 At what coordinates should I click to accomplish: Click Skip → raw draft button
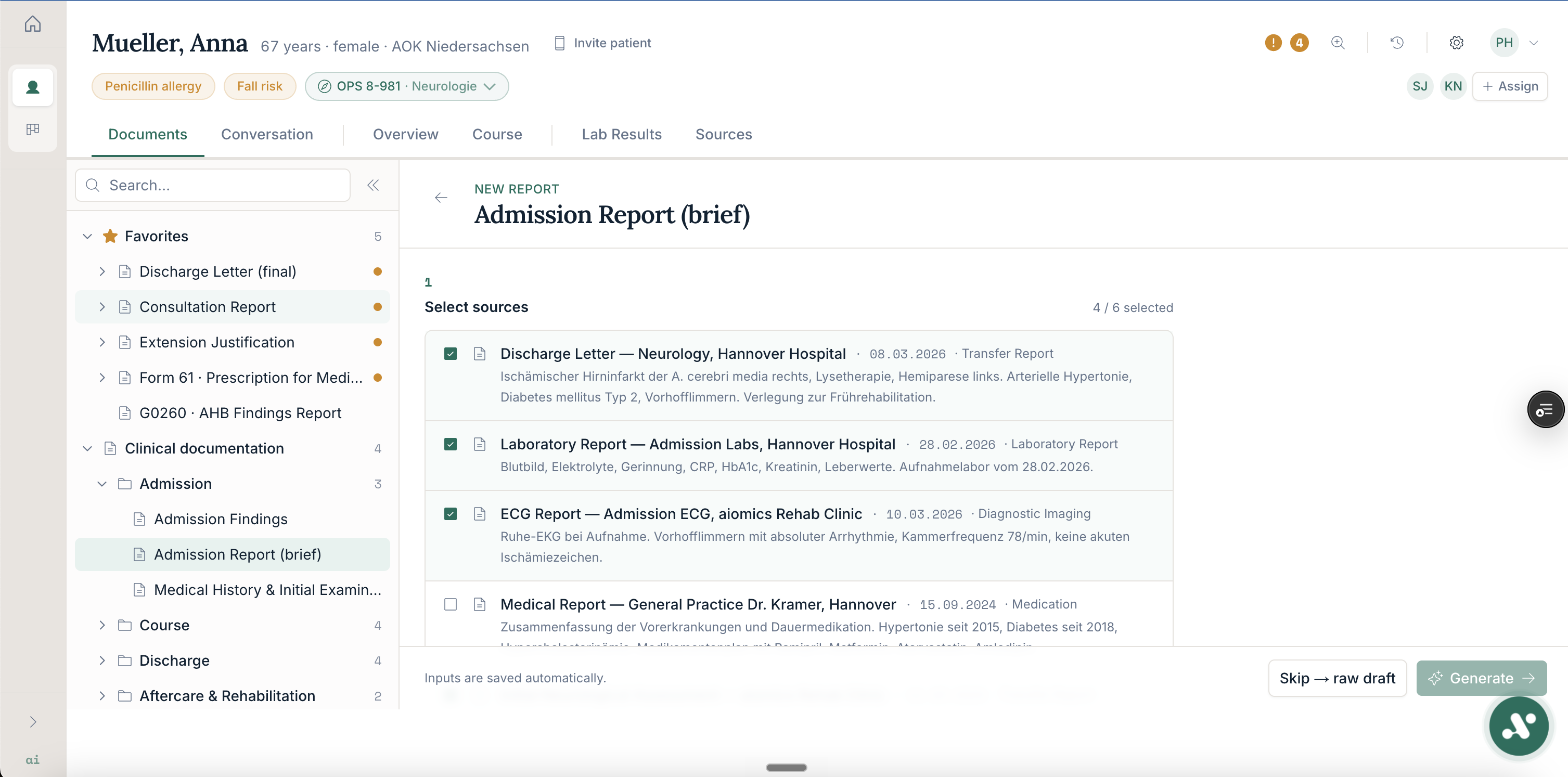[1336, 678]
